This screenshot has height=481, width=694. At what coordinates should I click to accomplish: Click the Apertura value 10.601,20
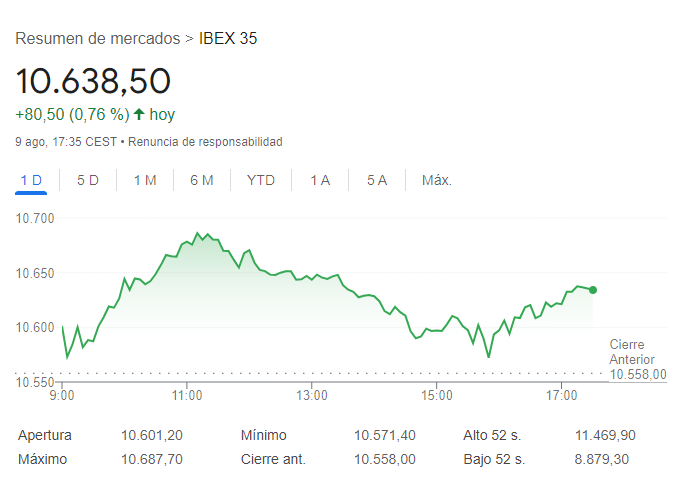point(152,435)
